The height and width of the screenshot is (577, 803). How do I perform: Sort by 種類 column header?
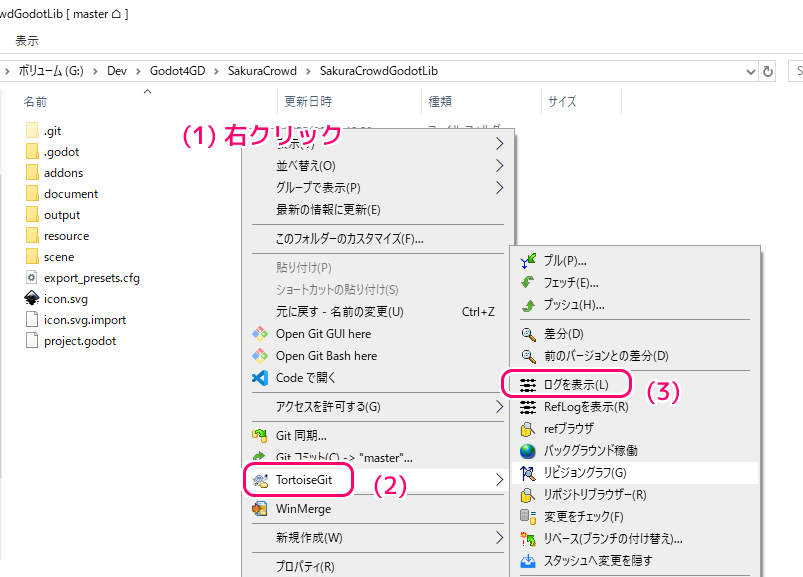click(440, 102)
